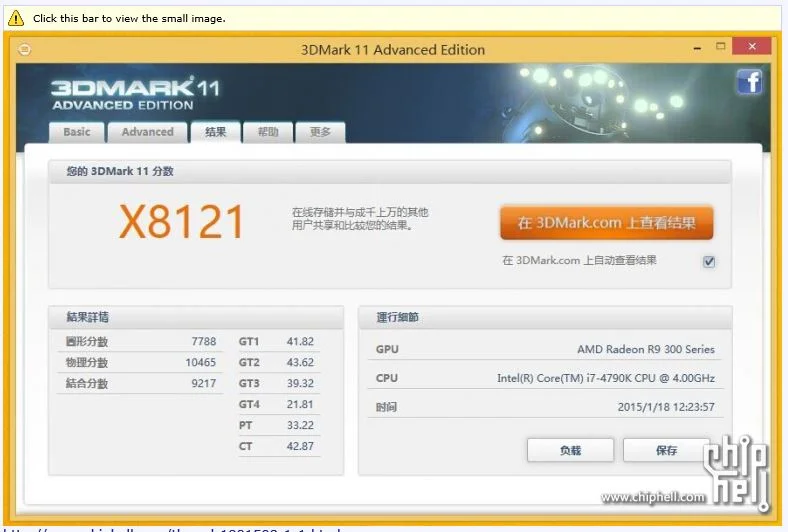Open the 更多 more tab
The width and height of the screenshot is (788, 532).
[320, 132]
